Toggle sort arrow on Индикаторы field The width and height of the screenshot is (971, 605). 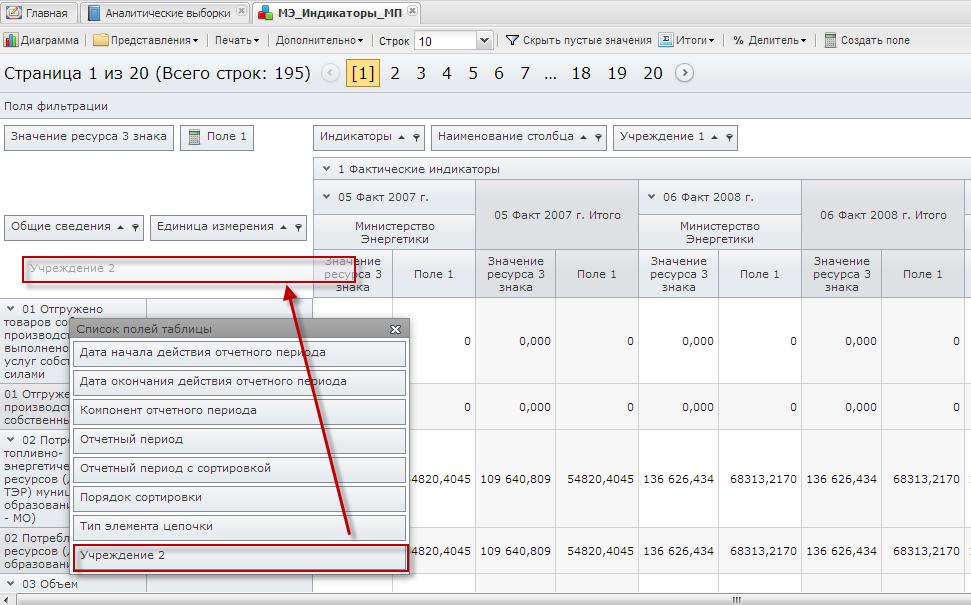[401, 137]
